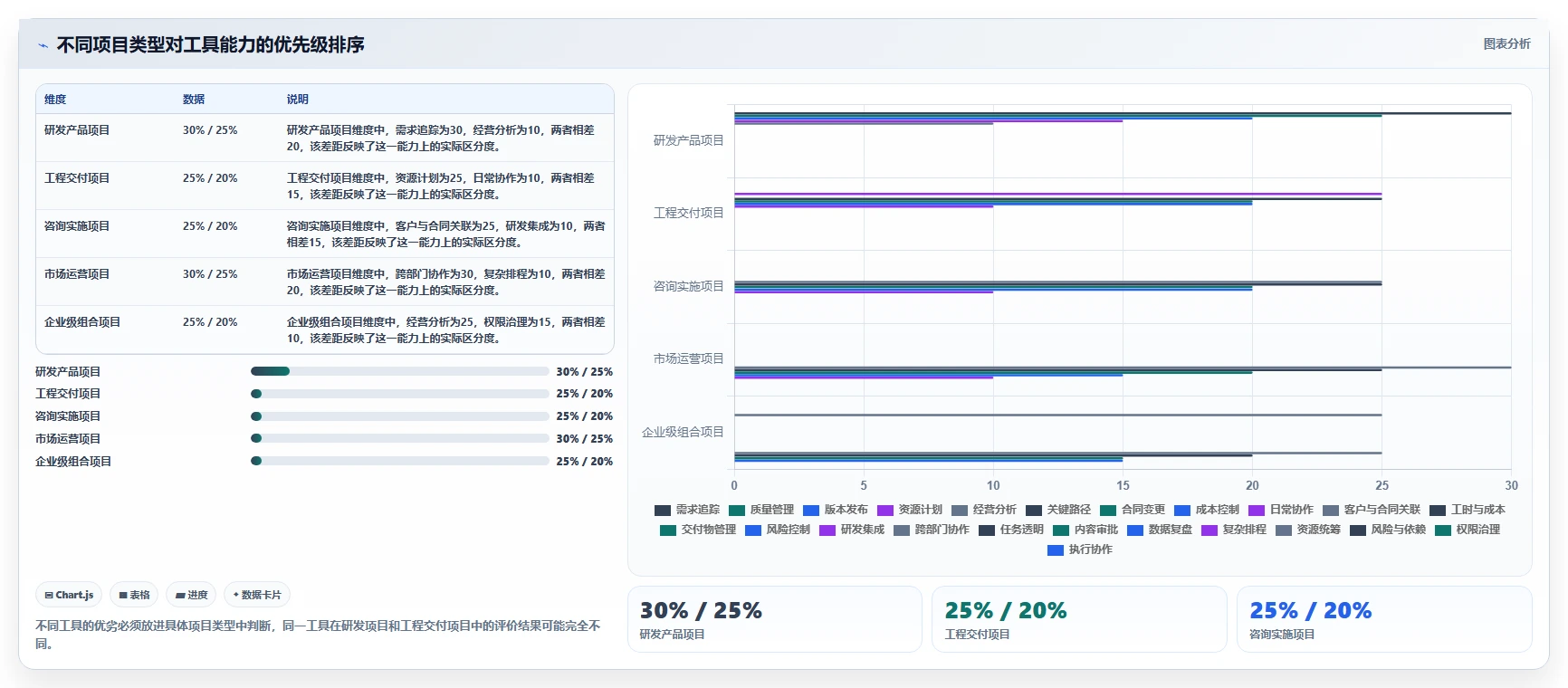Screen dimensions: 1568x688
Task: Click the 维度 column header
Action: pyautogui.click(x=55, y=100)
